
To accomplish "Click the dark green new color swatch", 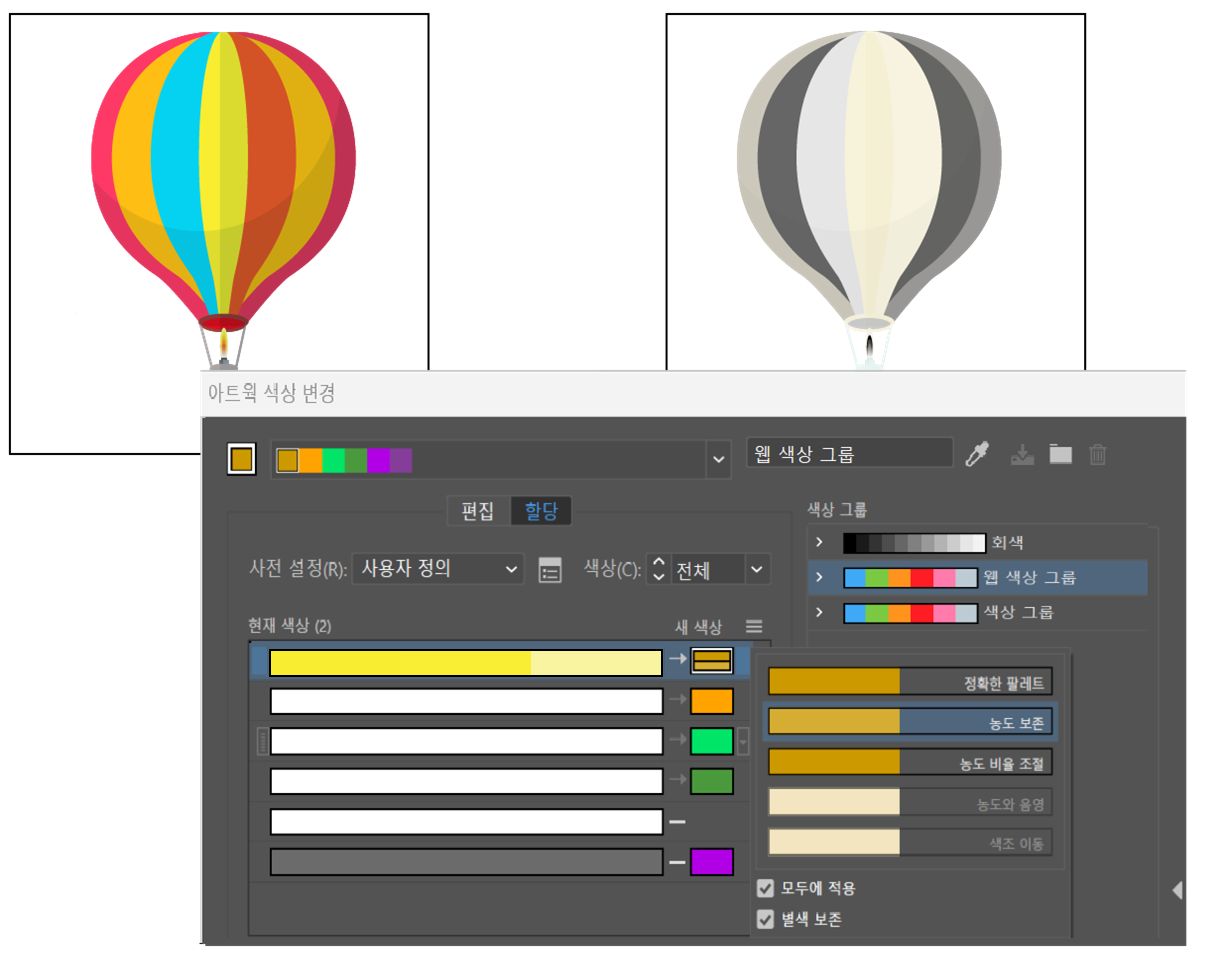I will click(712, 781).
